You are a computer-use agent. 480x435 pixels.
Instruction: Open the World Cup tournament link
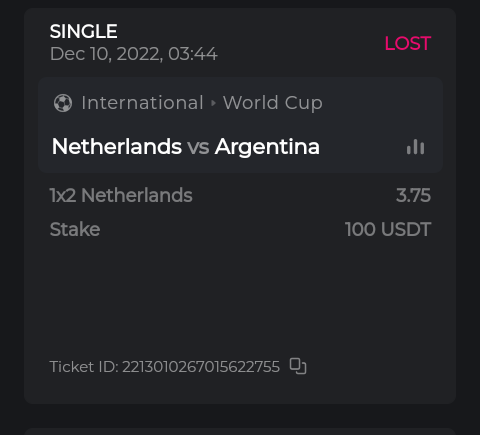(273, 103)
